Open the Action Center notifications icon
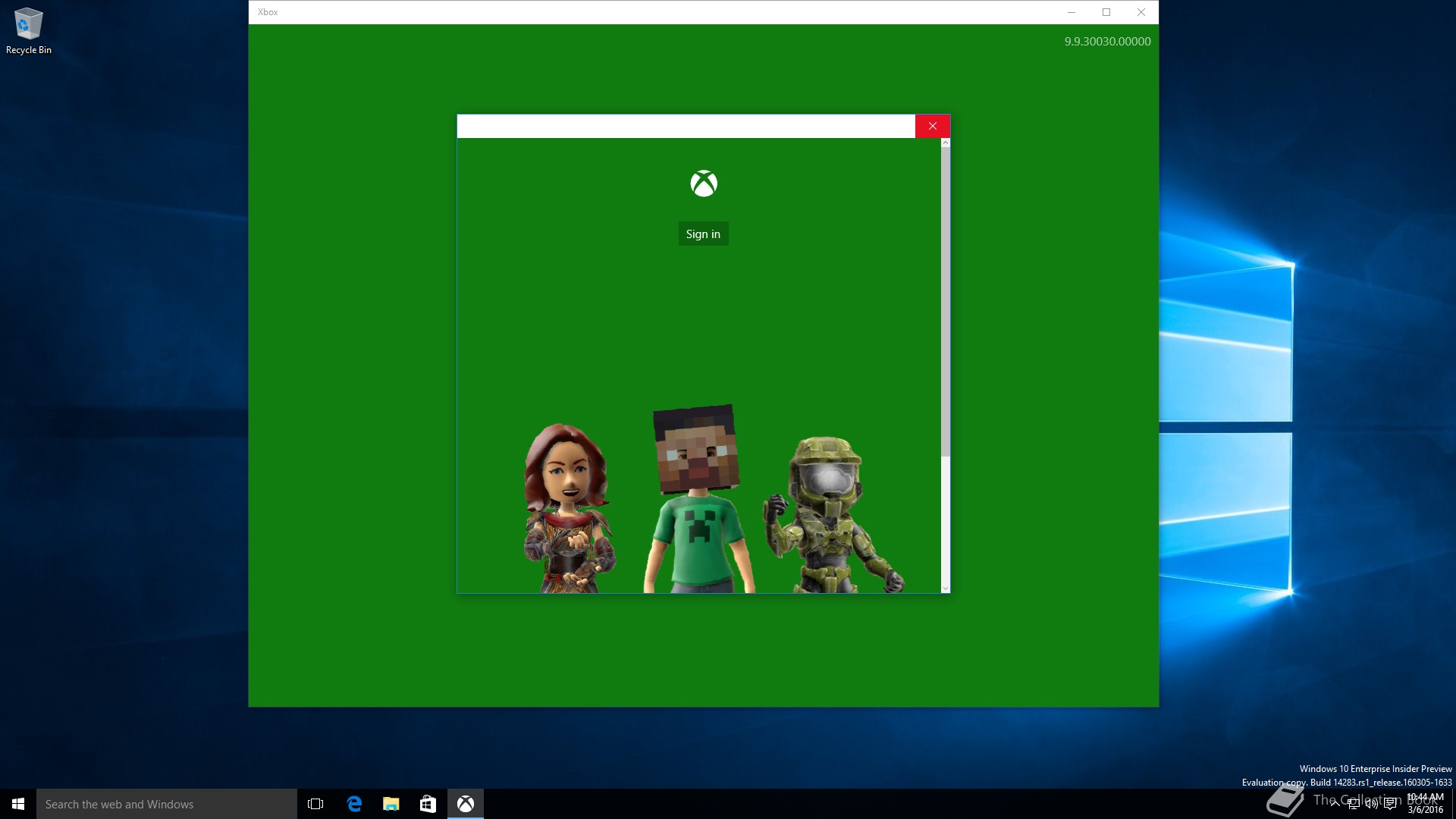The height and width of the screenshot is (819, 1456). pos(1390,804)
